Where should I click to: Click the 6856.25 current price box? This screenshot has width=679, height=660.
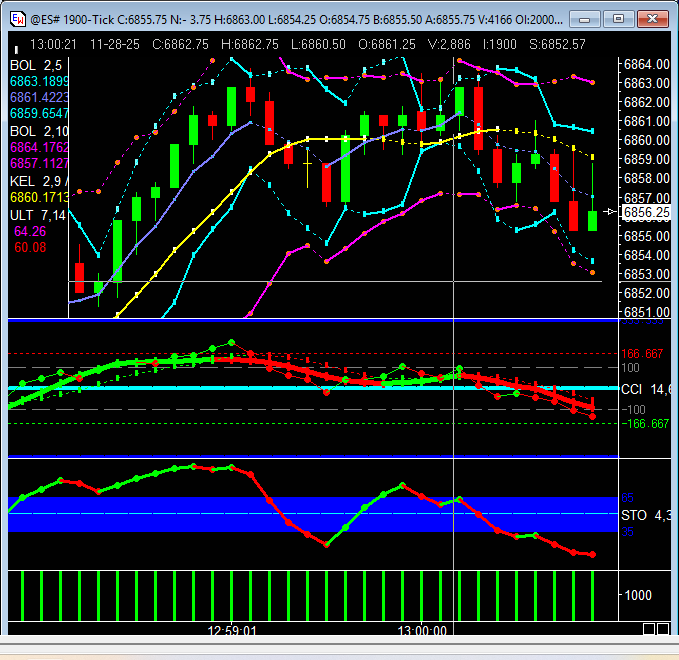click(x=646, y=213)
